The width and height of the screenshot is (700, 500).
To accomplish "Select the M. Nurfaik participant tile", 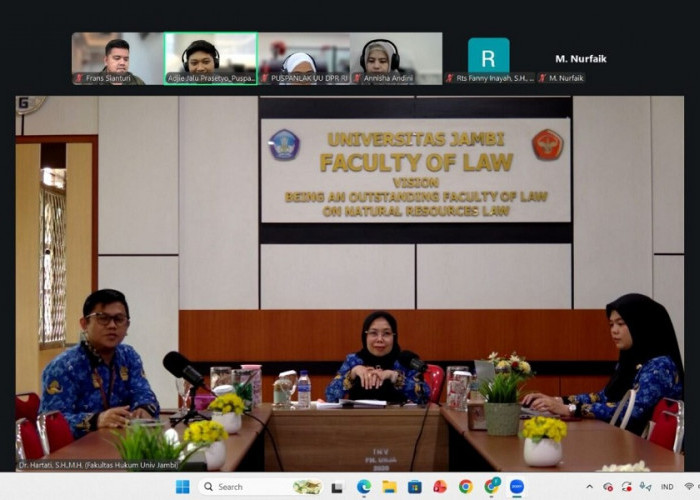I will (x=581, y=58).
